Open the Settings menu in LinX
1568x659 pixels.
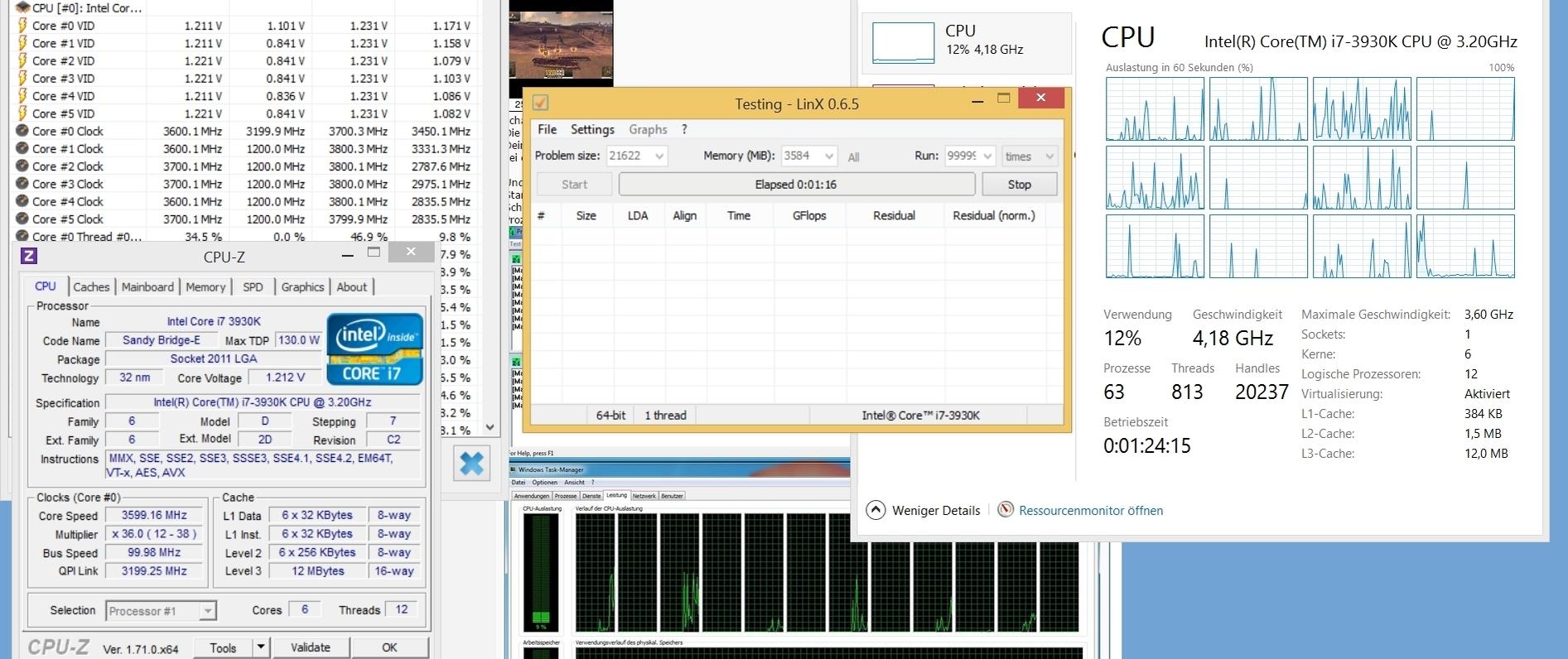coord(592,129)
